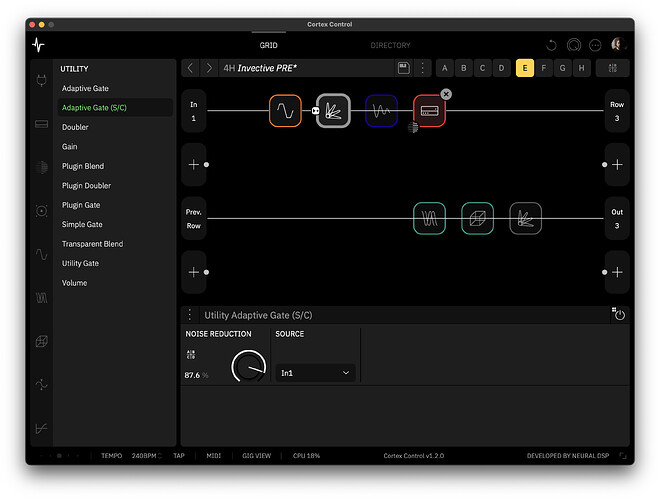Select the orange sine wave block on row 1
Viewport: 661px width, 500px height.
click(x=285, y=111)
